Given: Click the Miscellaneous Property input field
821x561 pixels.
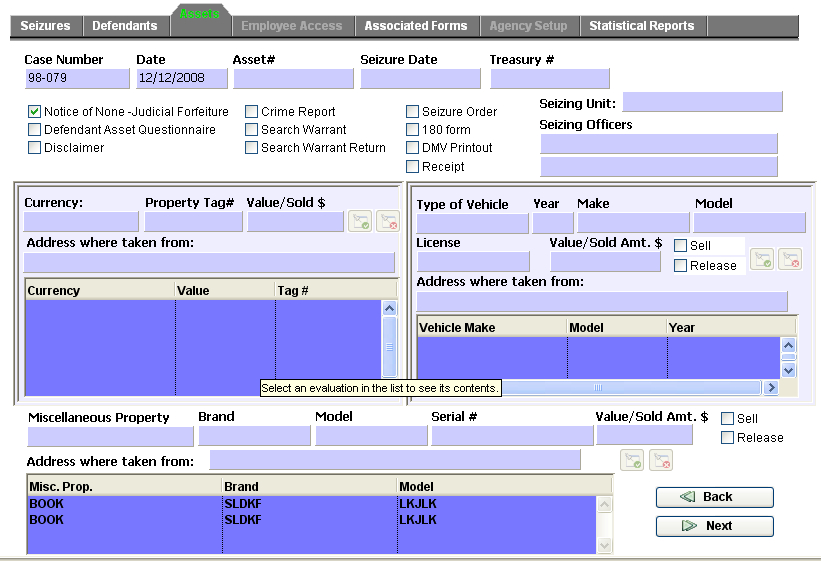Looking at the screenshot, I should tap(110, 436).
